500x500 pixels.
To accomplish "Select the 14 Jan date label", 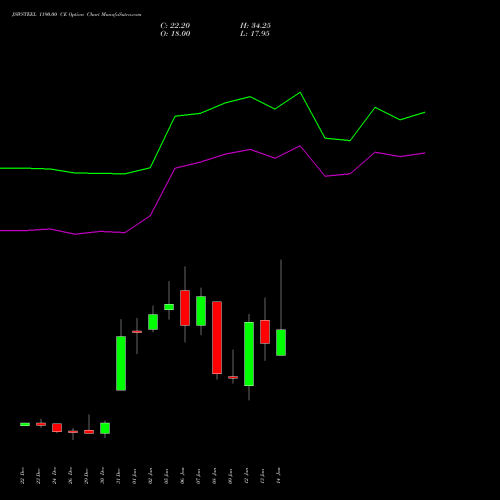I will pos(278,476).
